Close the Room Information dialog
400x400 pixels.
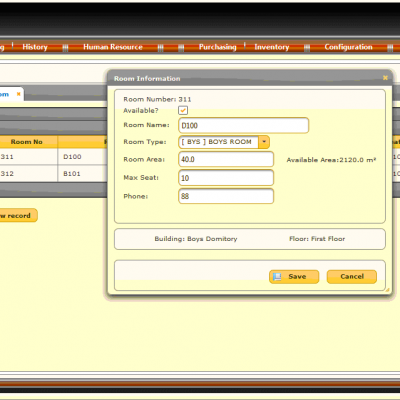coord(385,78)
